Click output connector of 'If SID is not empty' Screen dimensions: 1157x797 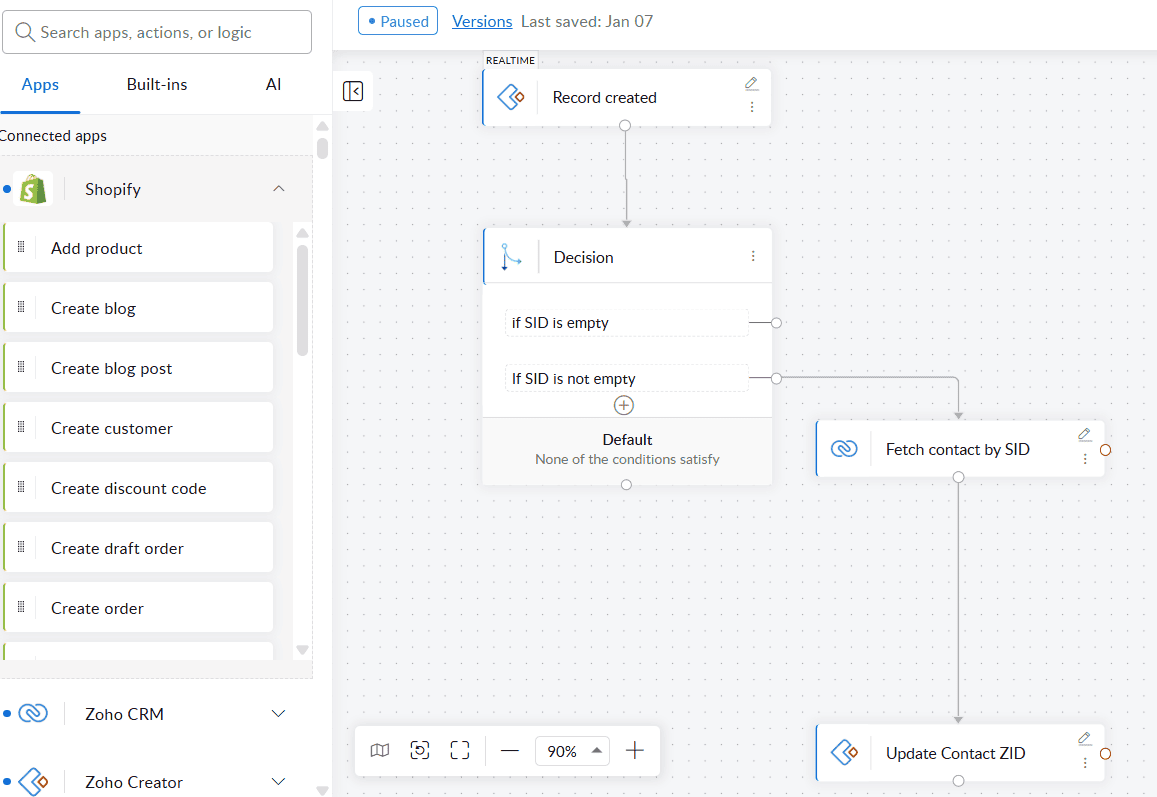click(x=776, y=378)
